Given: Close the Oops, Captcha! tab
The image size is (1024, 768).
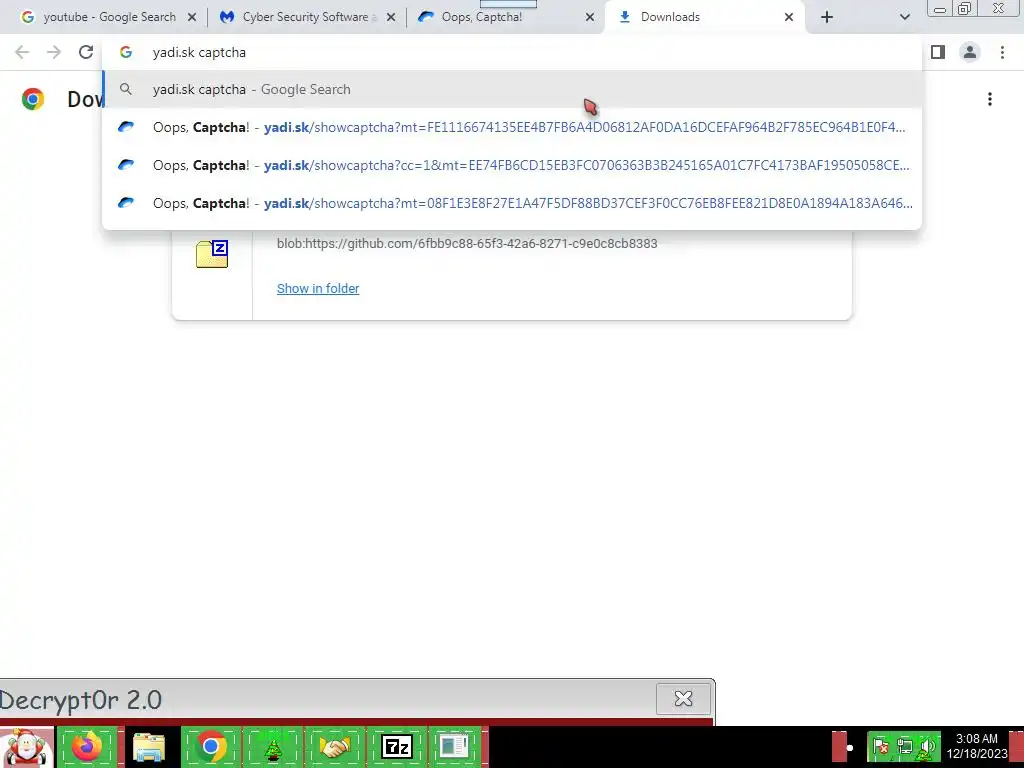Looking at the screenshot, I should (590, 18).
